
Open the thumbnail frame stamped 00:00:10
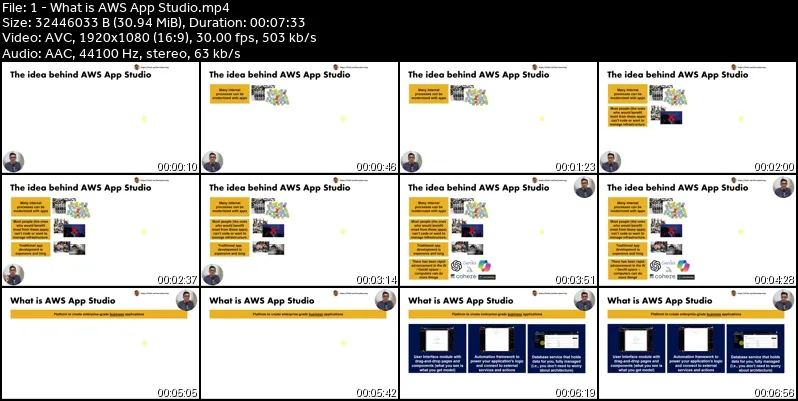point(100,118)
